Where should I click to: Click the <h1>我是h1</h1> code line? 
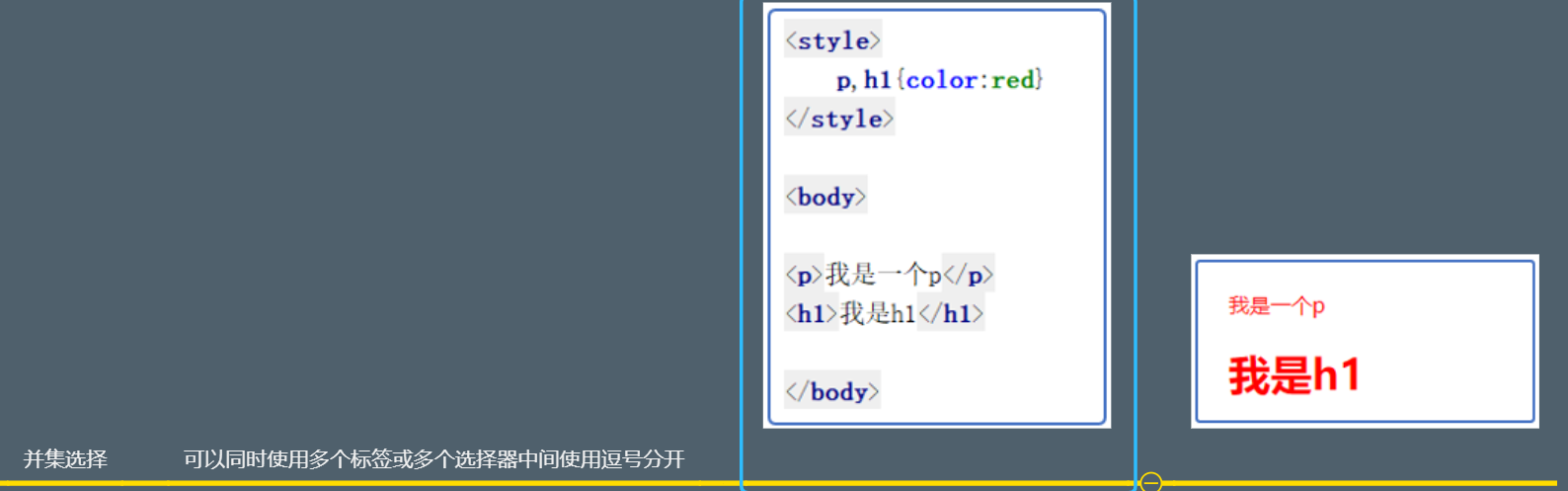tap(884, 314)
